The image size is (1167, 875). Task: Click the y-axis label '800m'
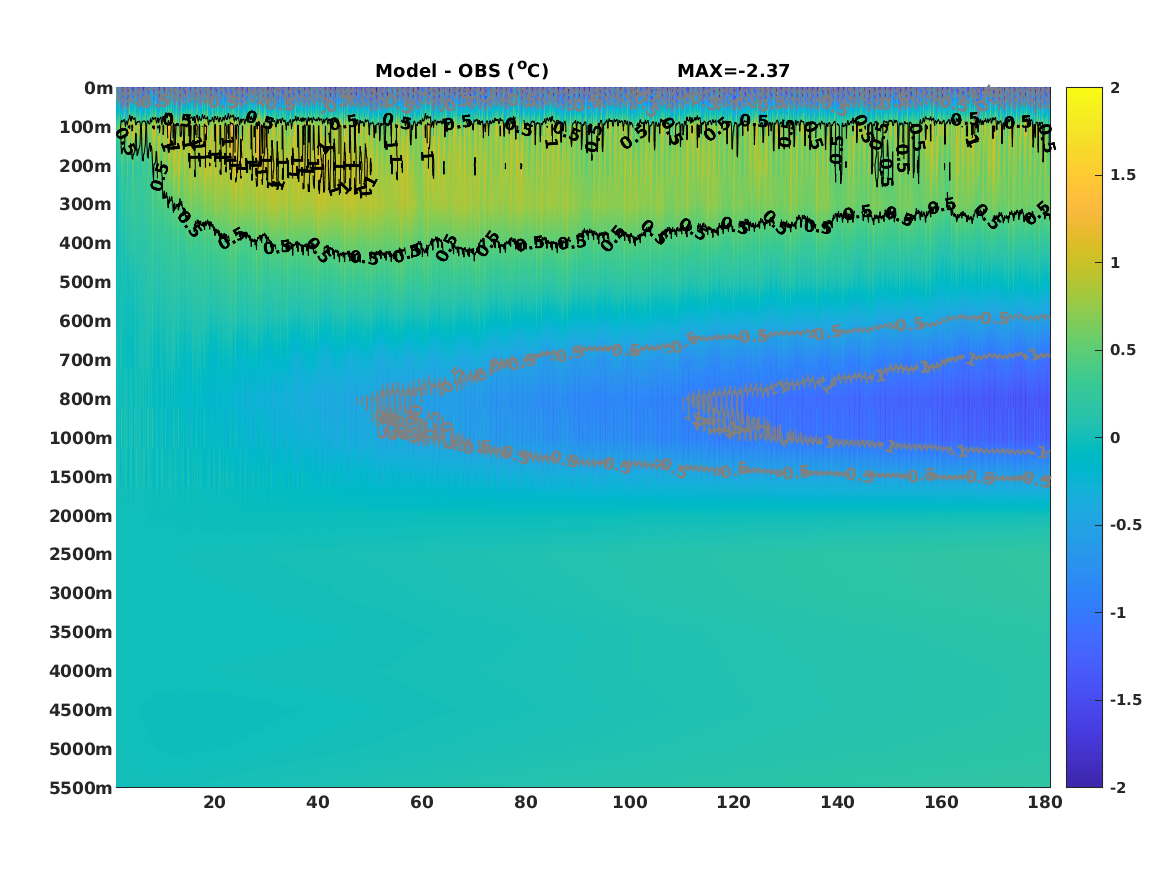click(x=86, y=399)
